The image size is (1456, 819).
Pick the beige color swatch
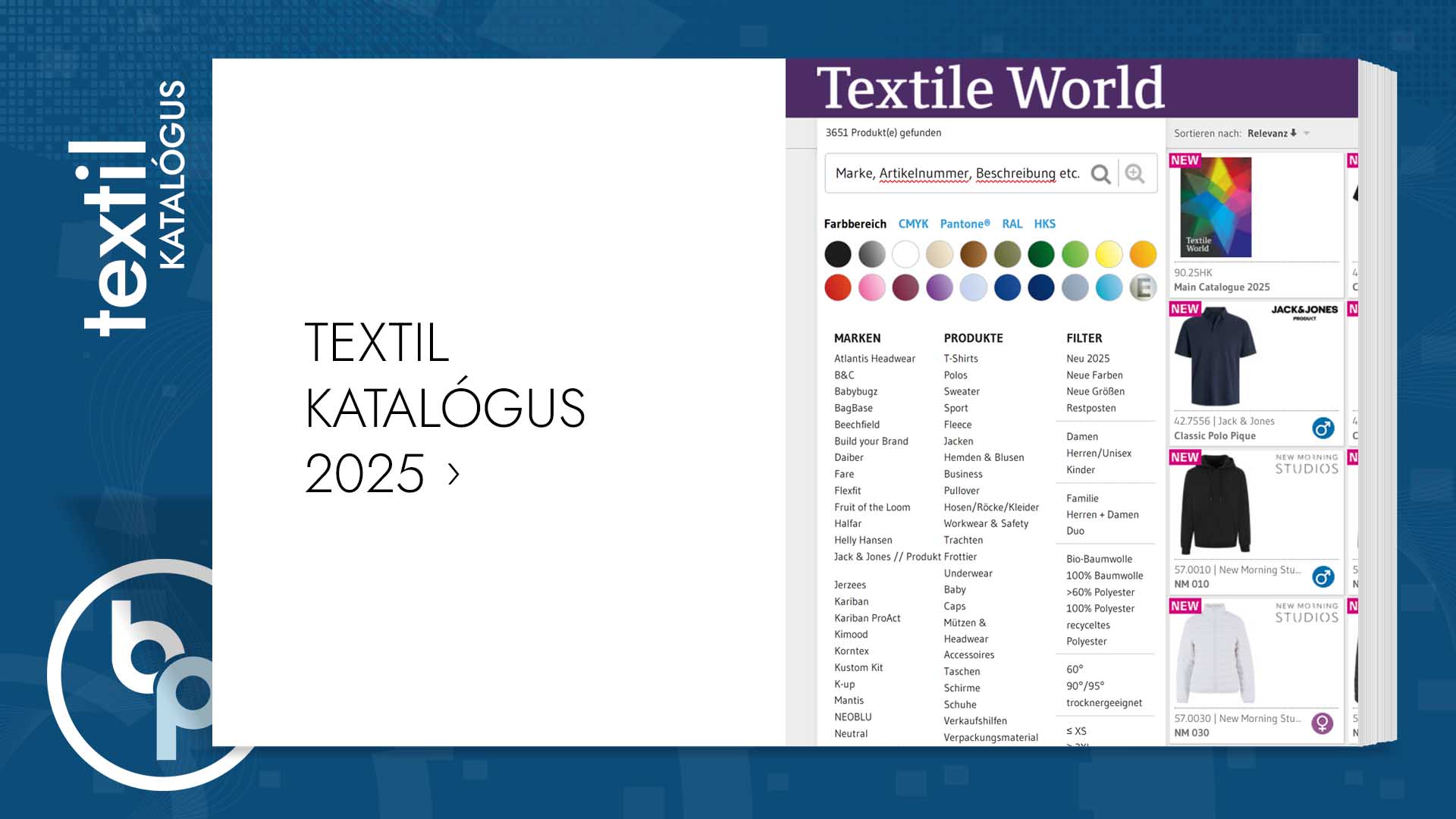[940, 254]
